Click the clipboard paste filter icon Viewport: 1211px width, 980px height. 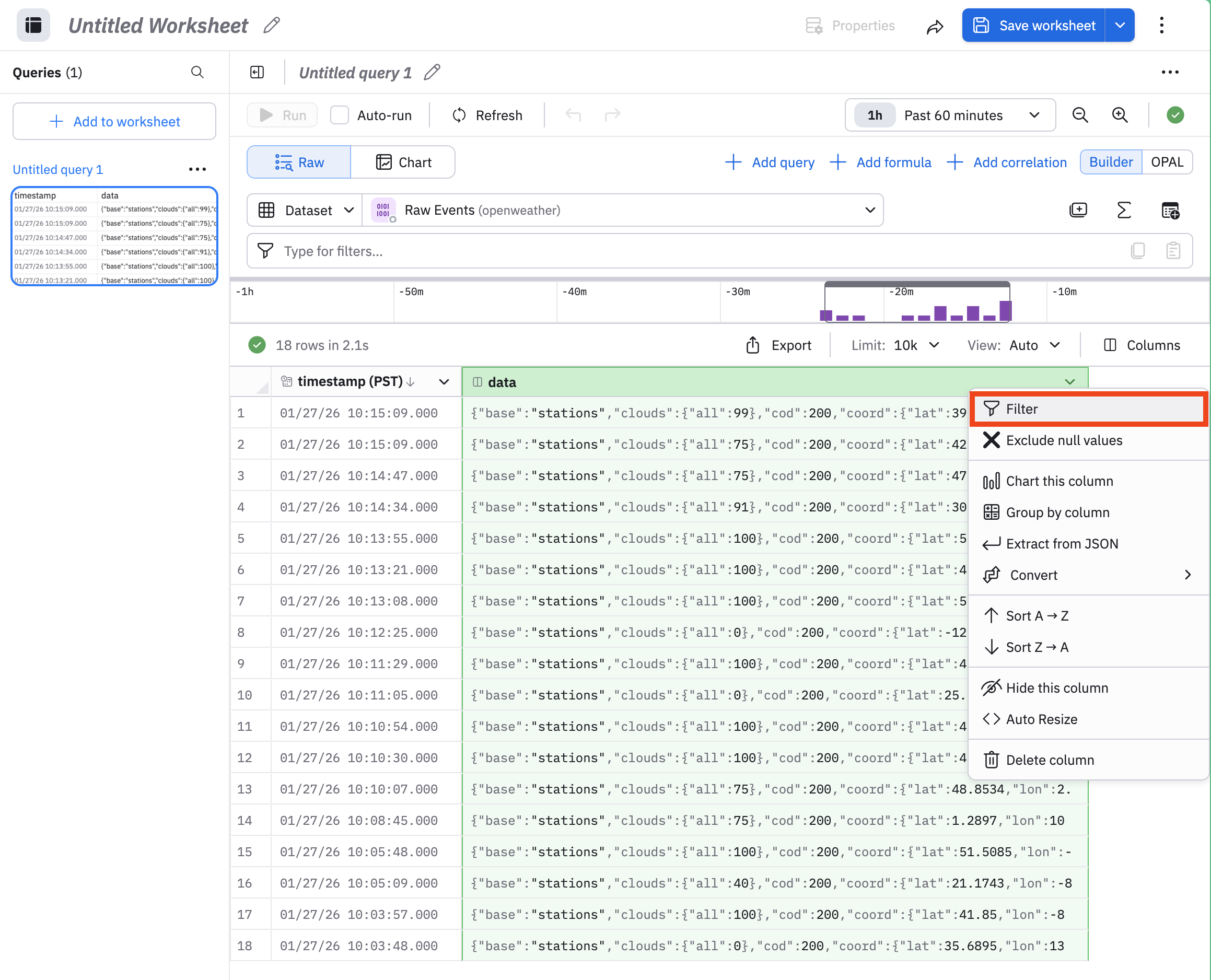(1173, 251)
